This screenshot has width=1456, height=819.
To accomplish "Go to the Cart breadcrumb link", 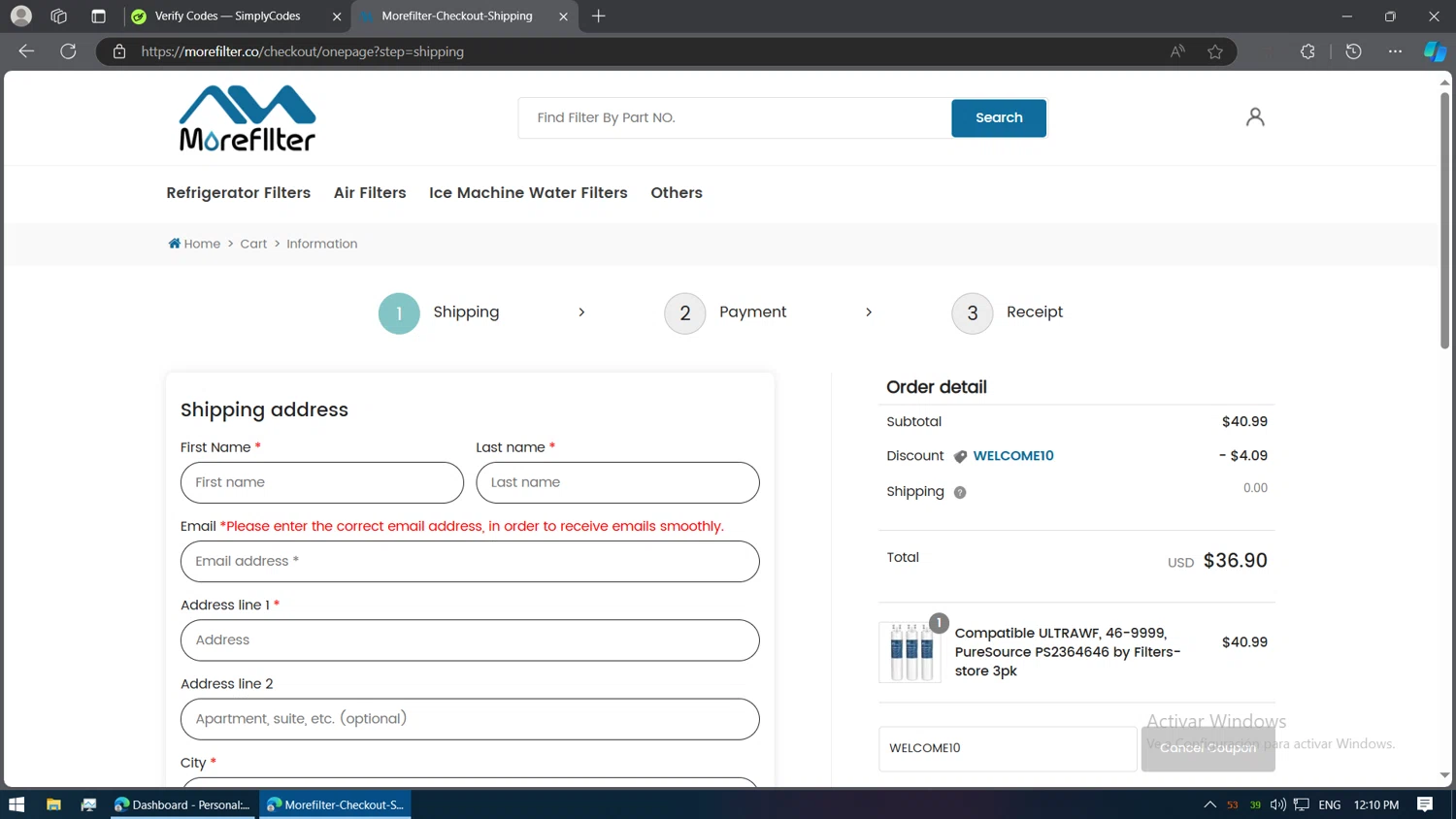I will tap(253, 244).
